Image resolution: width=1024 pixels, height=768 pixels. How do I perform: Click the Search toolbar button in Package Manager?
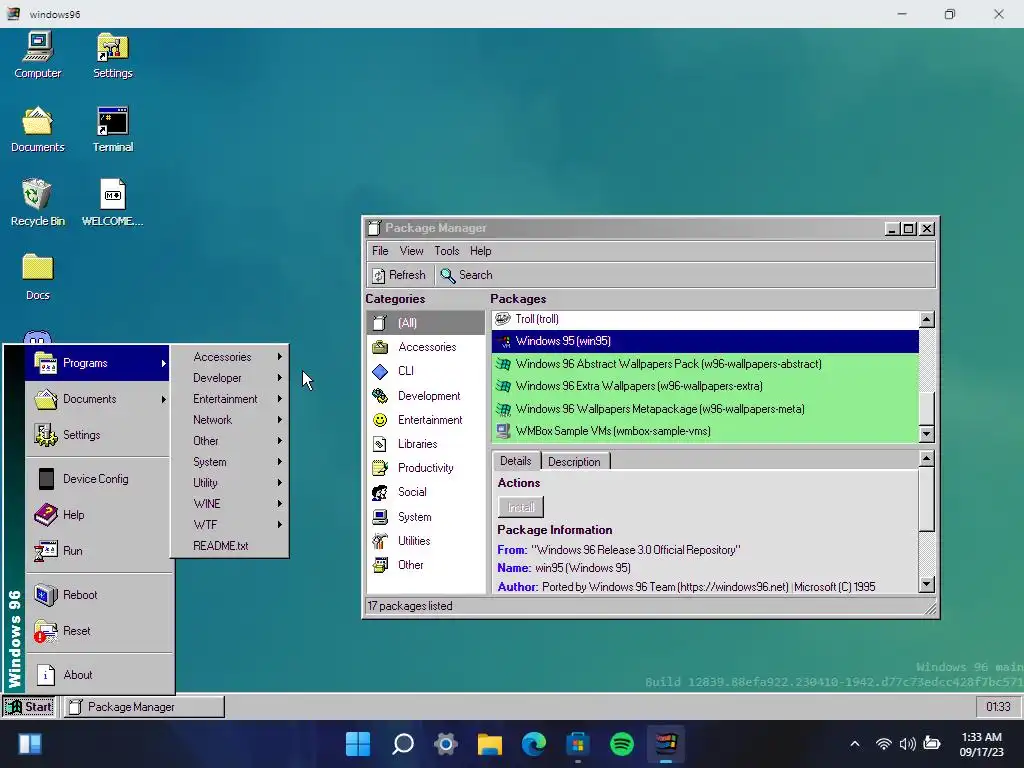[x=466, y=275]
